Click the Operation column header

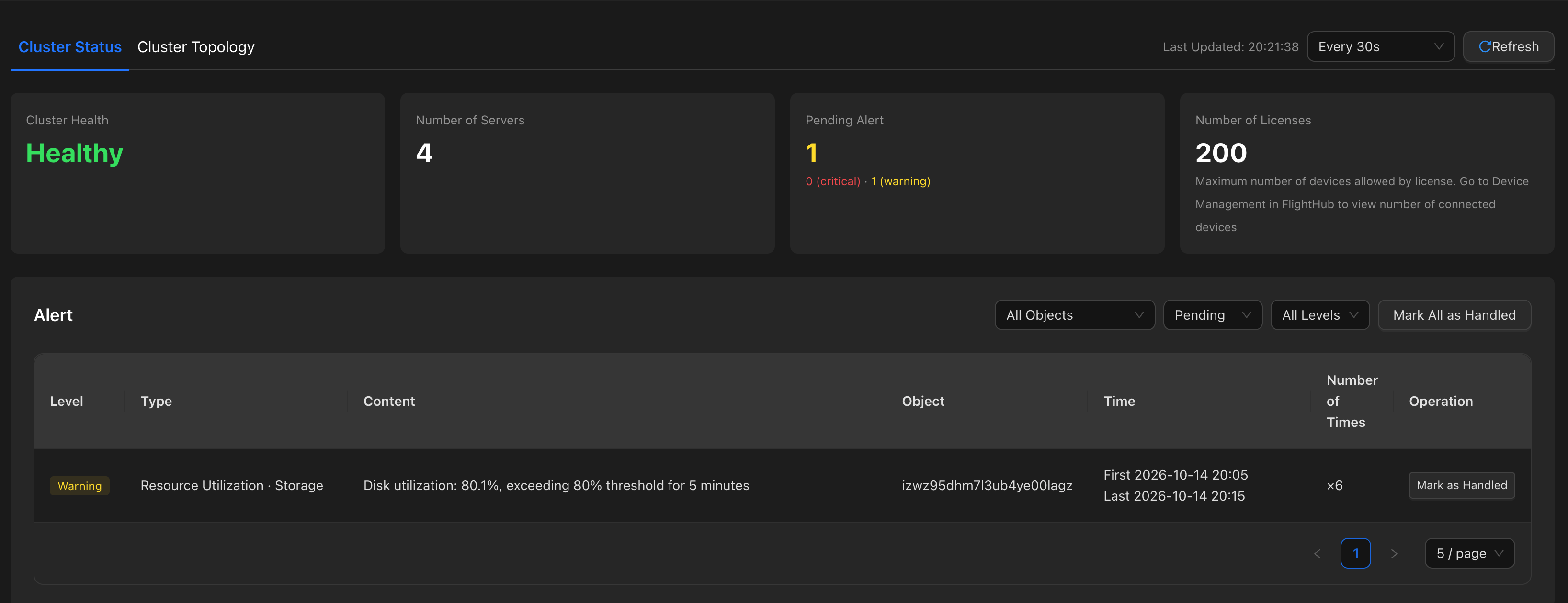pos(1441,401)
